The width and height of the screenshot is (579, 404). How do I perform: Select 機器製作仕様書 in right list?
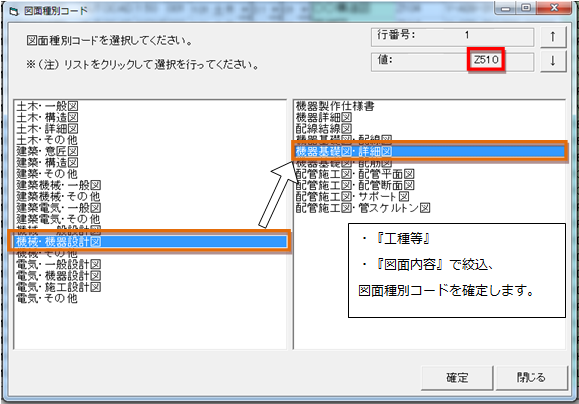(335, 106)
